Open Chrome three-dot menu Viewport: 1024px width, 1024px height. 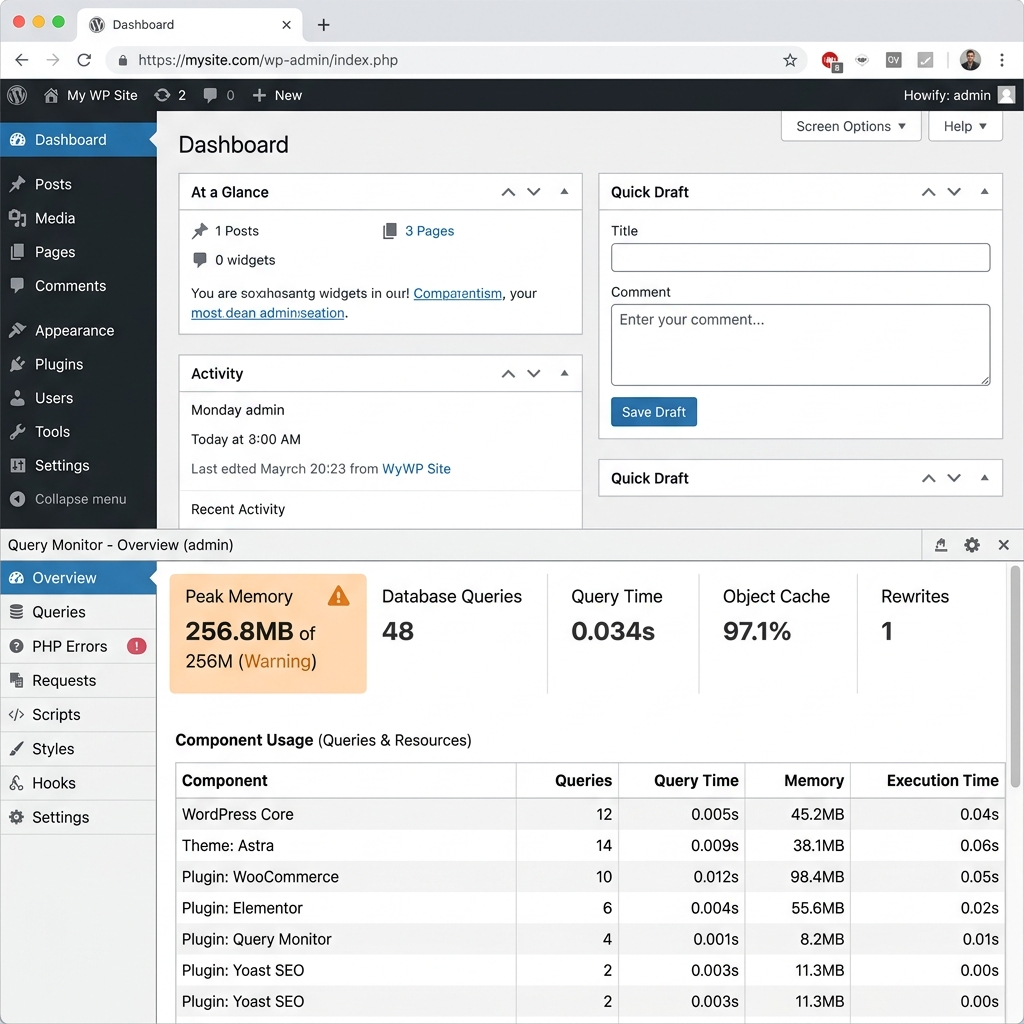[1002, 60]
